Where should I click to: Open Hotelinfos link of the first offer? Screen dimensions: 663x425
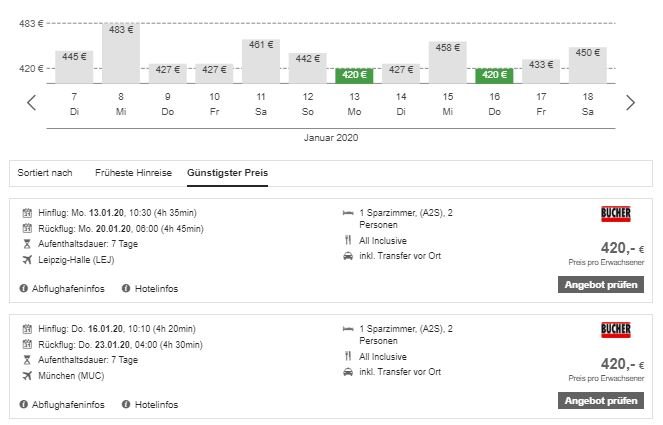tap(157, 288)
